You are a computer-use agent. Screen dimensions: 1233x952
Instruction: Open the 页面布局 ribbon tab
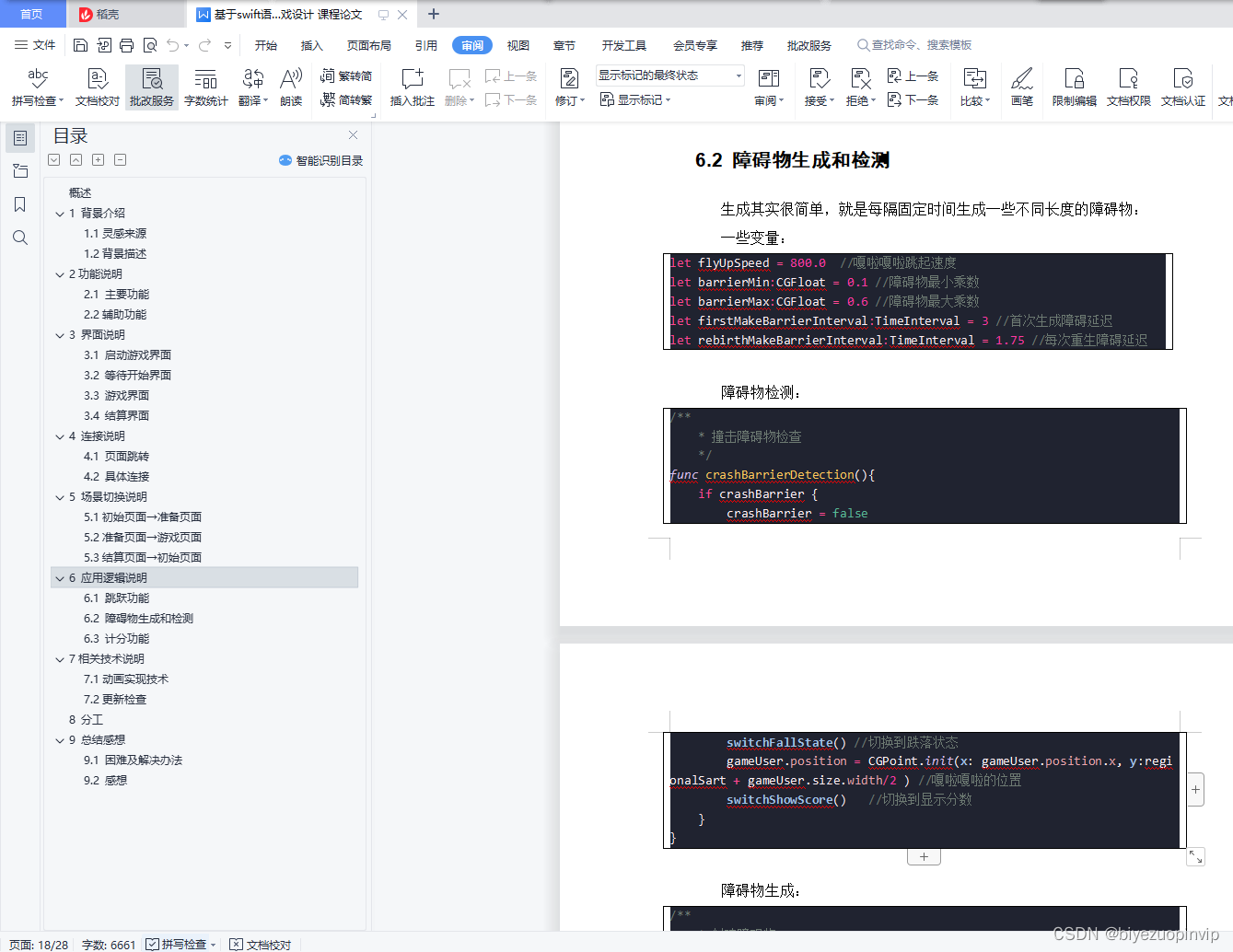click(369, 45)
